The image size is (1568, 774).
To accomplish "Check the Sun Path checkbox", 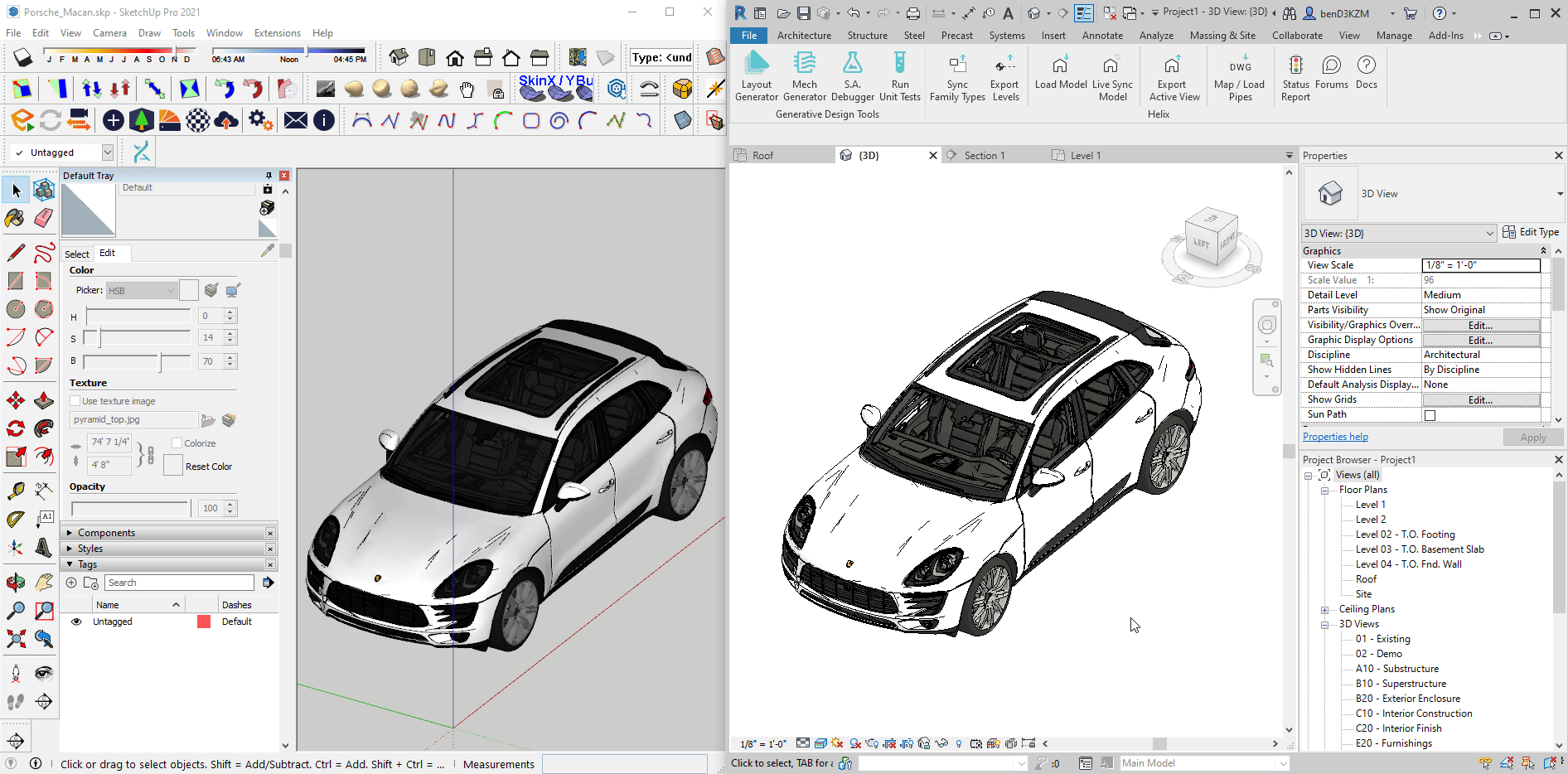I will pos(1430,415).
